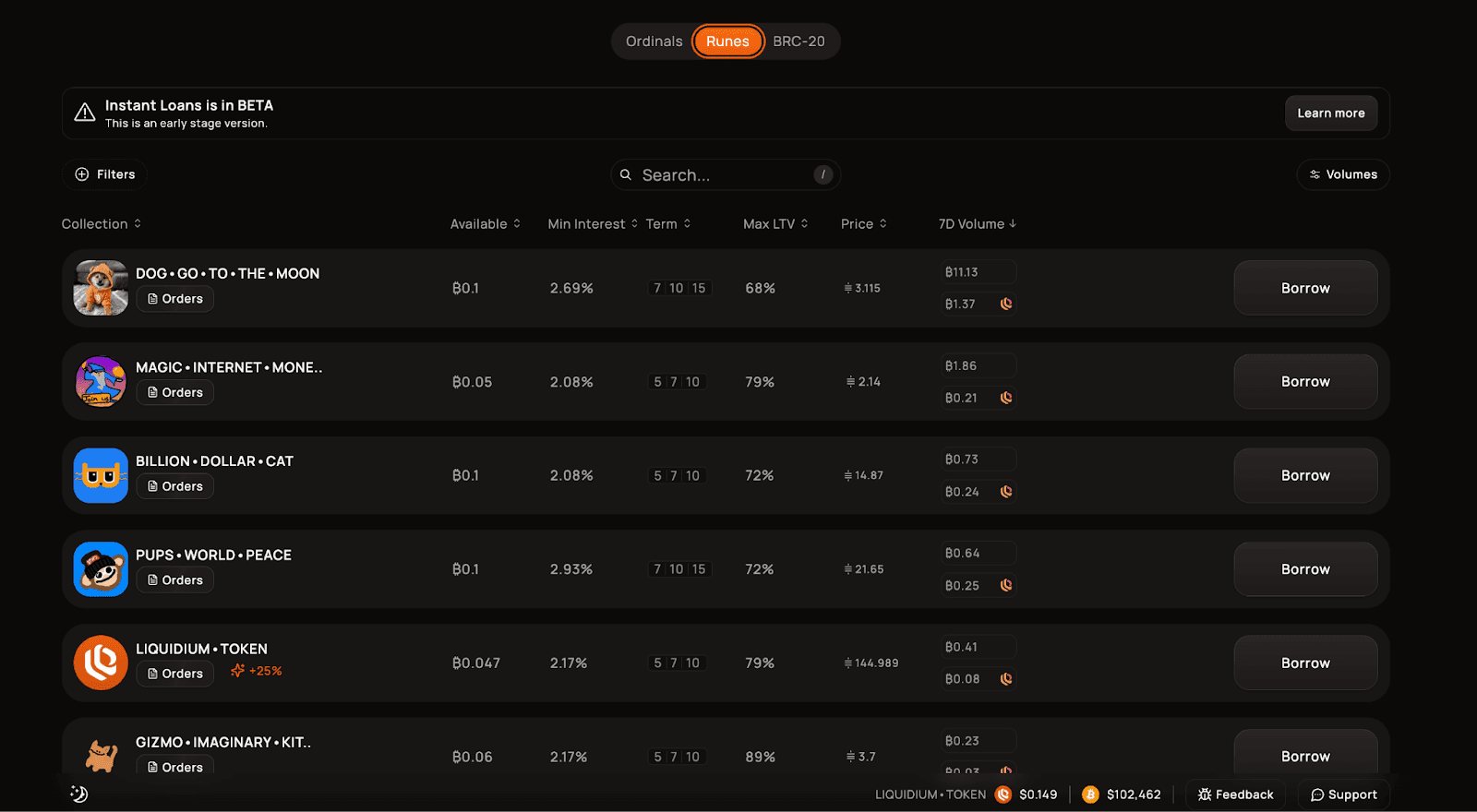
Task: Click the ₿11.13 volume value
Action: pyautogui.click(x=961, y=272)
